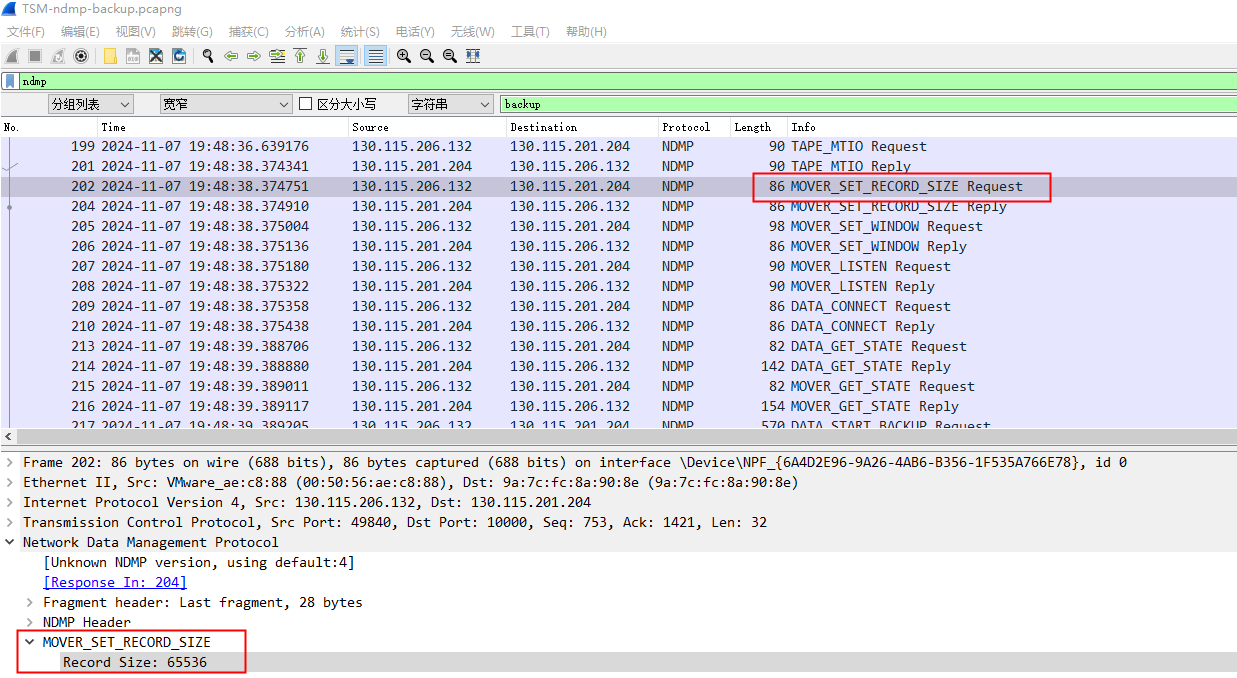Screen dimensions: 1237x678
Task: Close the current capture file
Action: coord(156,56)
